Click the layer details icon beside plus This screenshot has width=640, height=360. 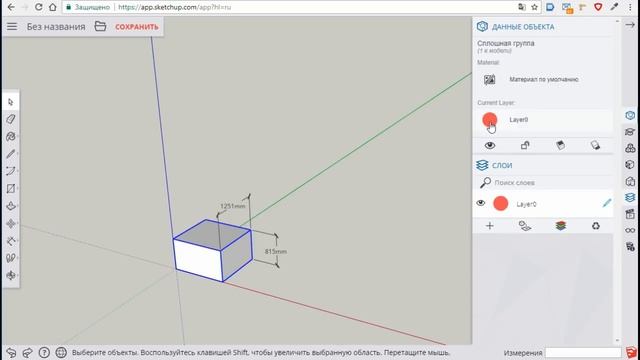pyautogui.click(x=524, y=226)
